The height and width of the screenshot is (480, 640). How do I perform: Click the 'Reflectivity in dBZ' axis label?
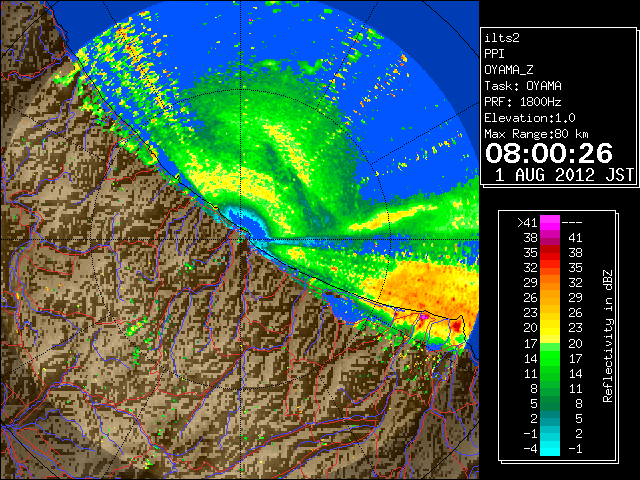click(608, 336)
